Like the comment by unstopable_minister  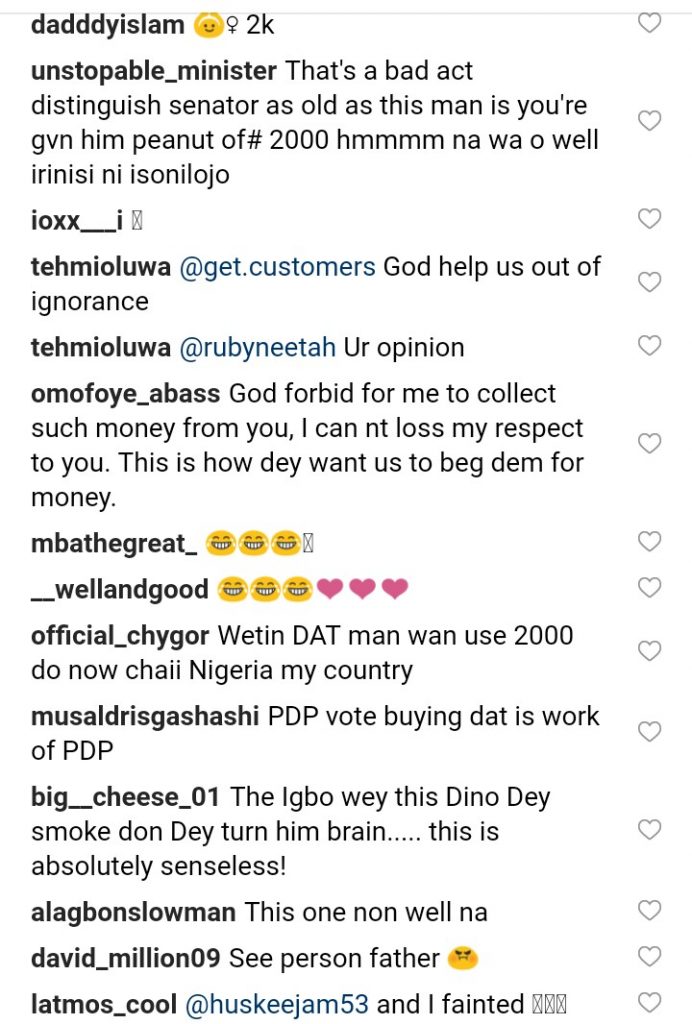click(650, 122)
